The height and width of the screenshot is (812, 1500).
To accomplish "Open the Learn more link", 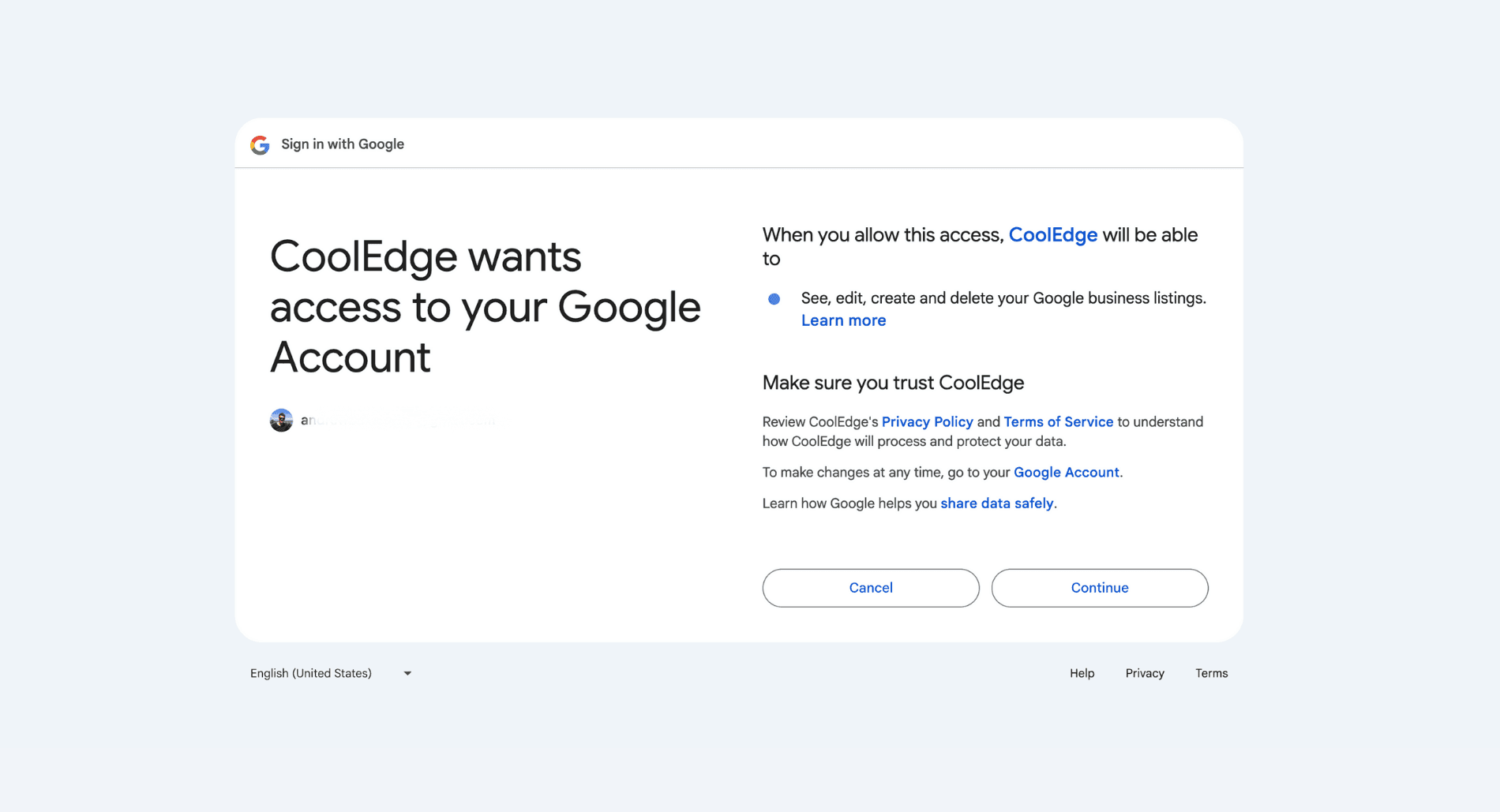I will point(843,320).
